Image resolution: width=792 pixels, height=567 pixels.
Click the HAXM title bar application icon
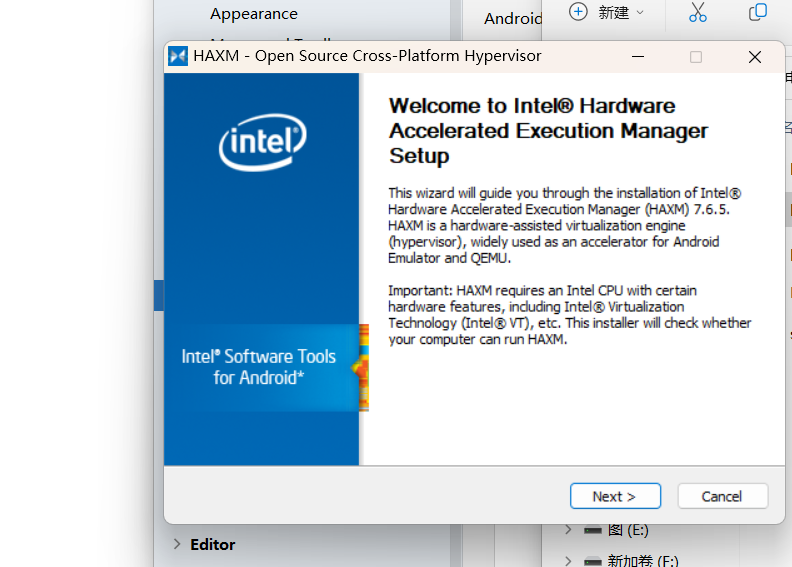(178, 56)
